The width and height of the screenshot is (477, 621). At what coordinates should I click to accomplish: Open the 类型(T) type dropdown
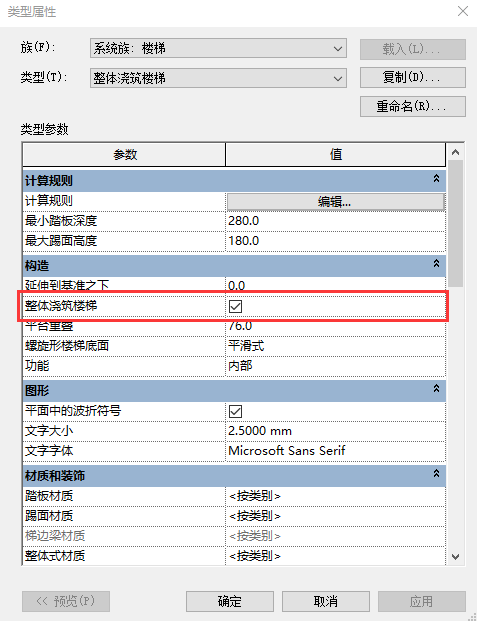pos(218,78)
